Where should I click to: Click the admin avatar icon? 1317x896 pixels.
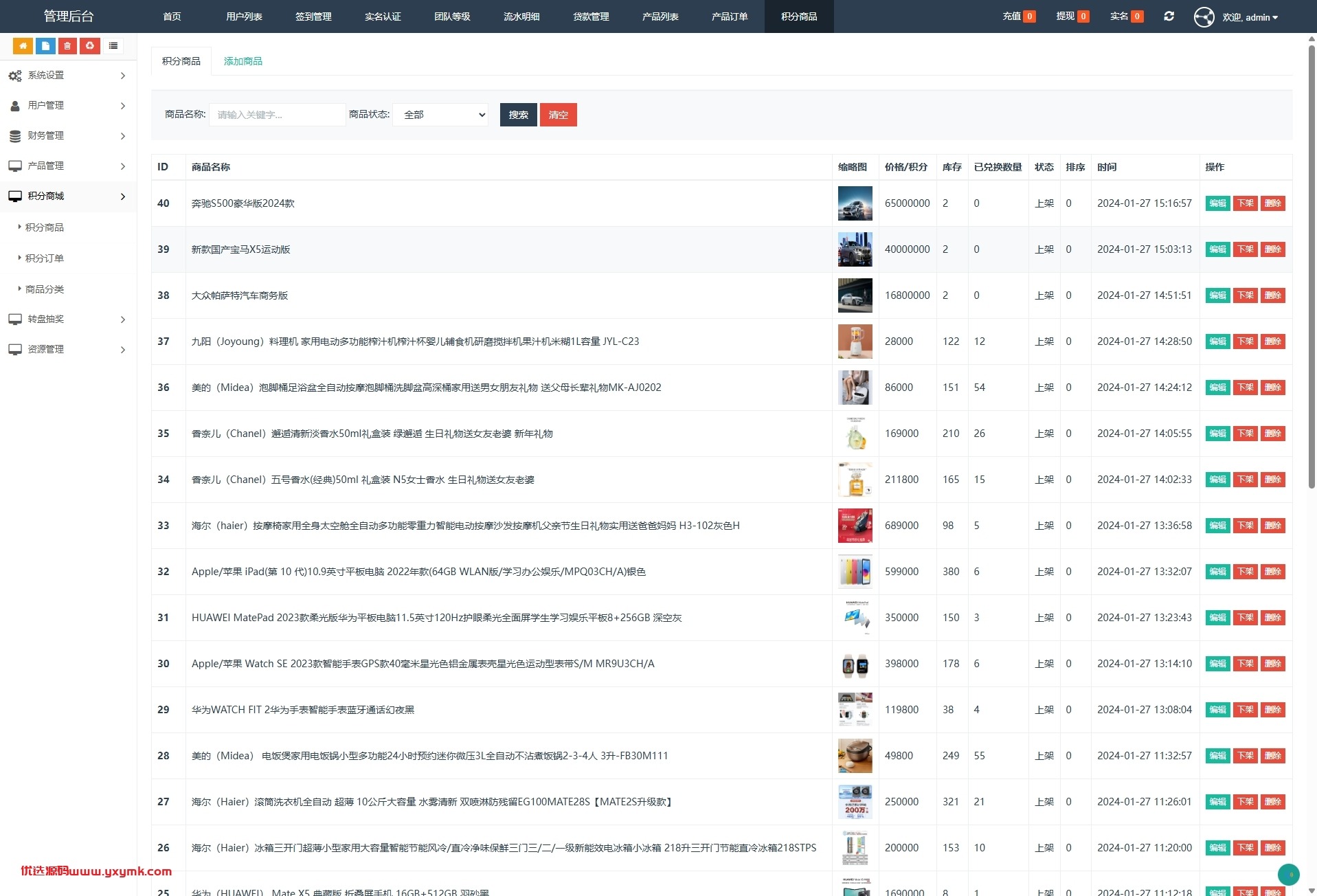pos(1204,16)
